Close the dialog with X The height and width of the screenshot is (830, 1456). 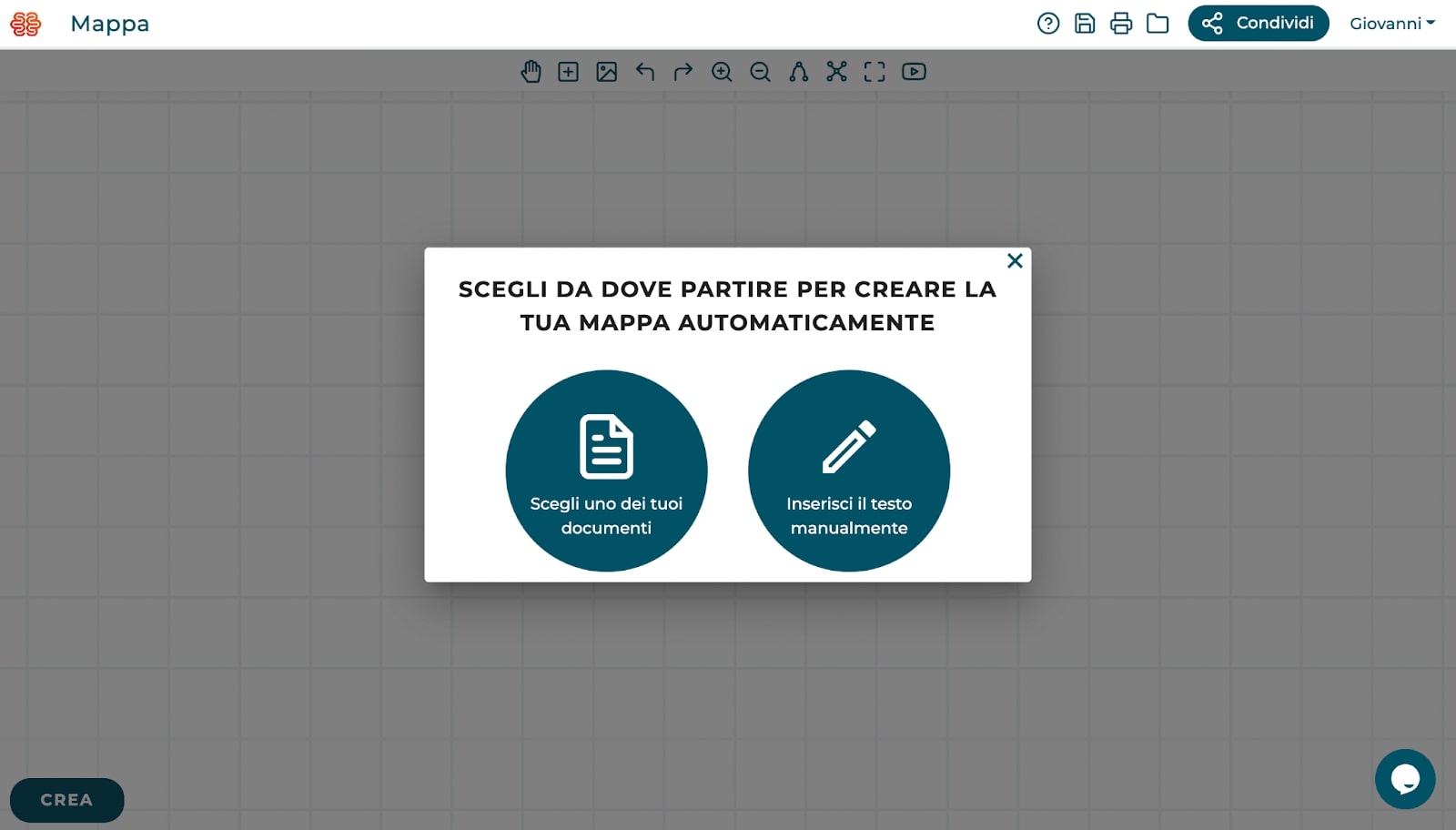coord(1015,261)
